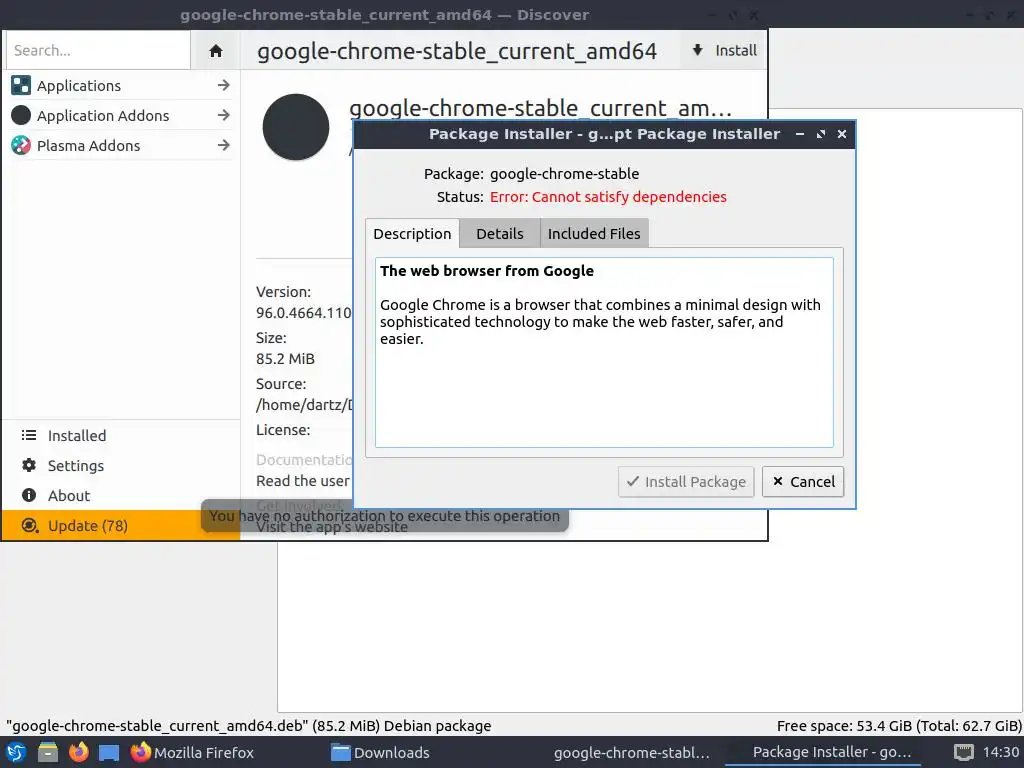This screenshot has height=768, width=1024.
Task: Click the Settings gear icon in Discover
Action: click(29, 465)
